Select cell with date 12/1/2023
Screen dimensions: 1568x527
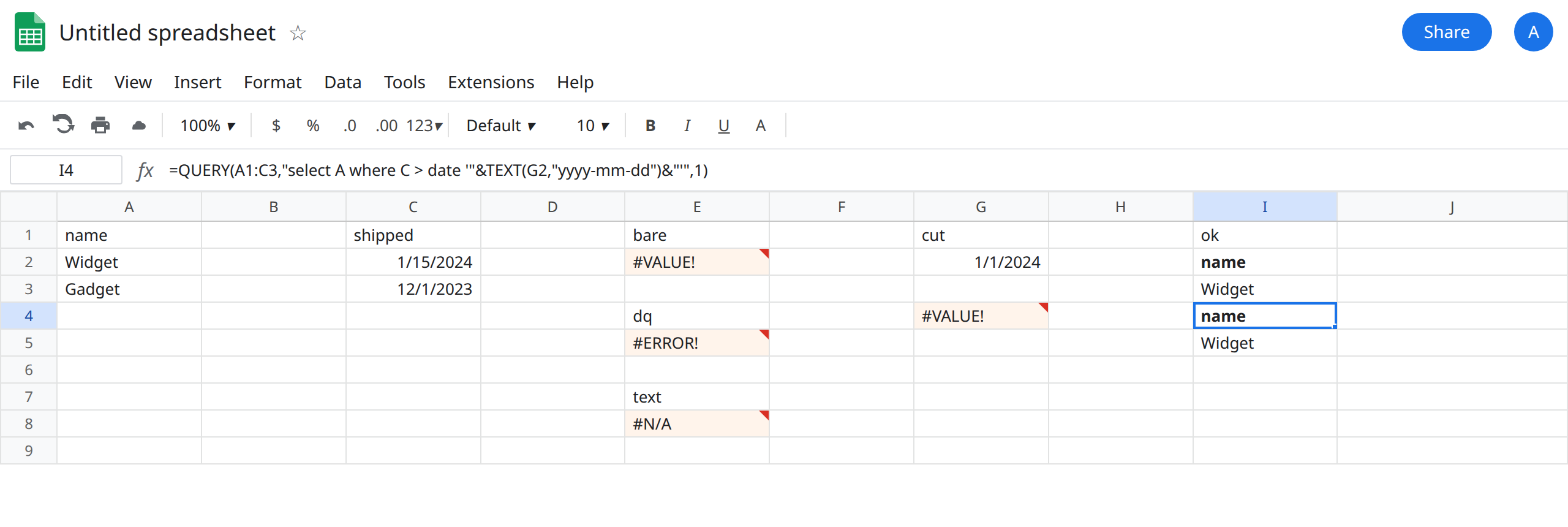coord(413,289)
